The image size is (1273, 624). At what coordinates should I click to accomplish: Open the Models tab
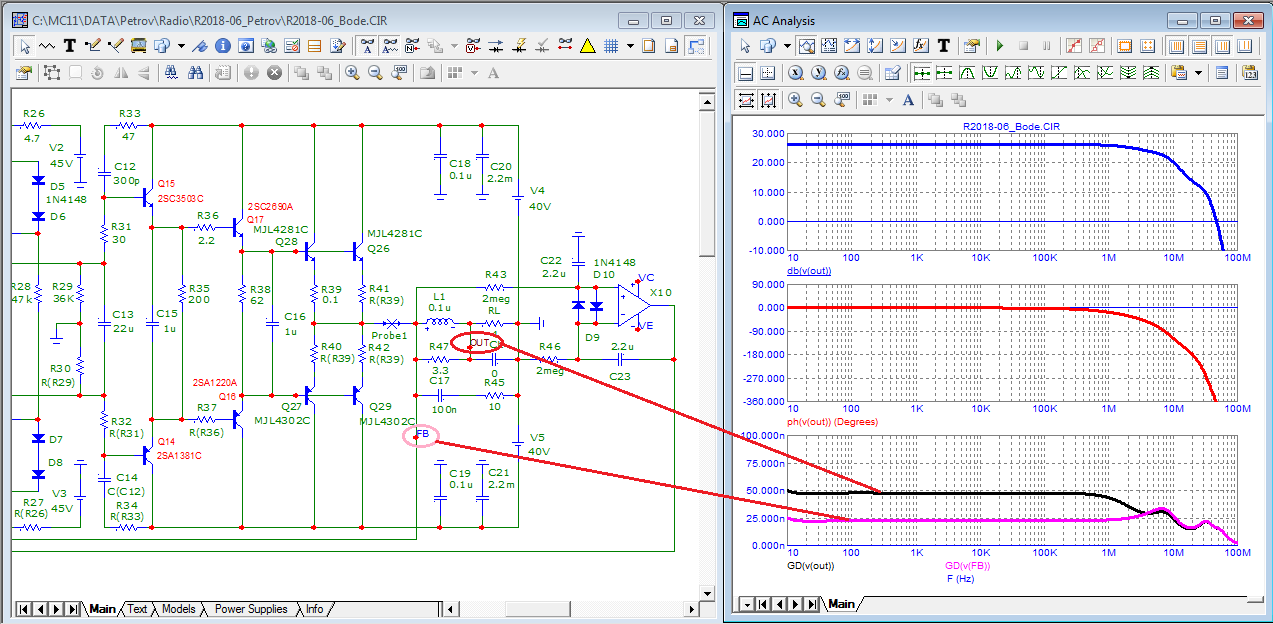(178, 609)
